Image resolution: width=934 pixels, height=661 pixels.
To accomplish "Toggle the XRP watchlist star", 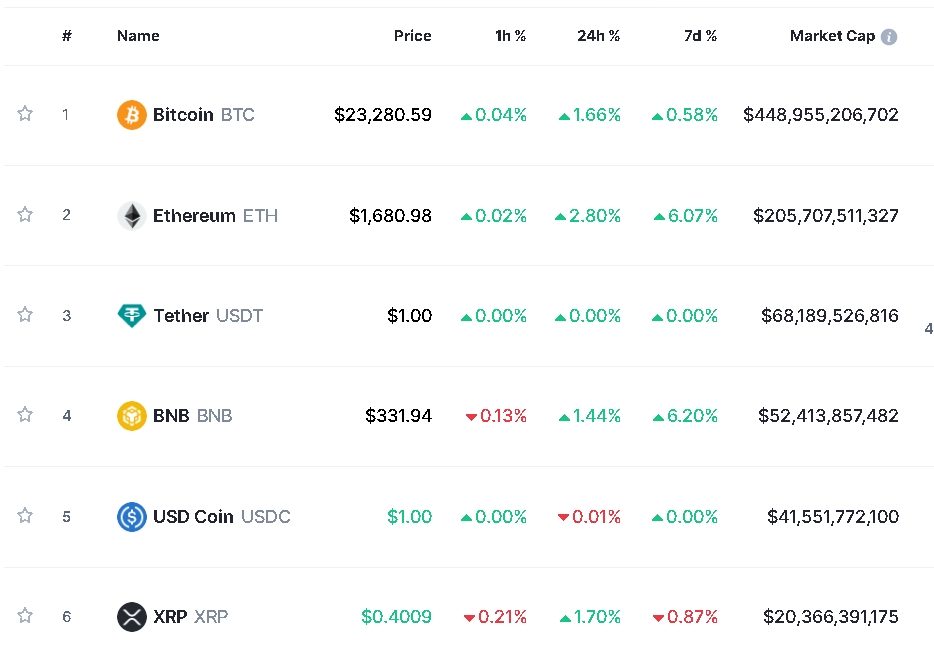I will (x=25, y=616).
